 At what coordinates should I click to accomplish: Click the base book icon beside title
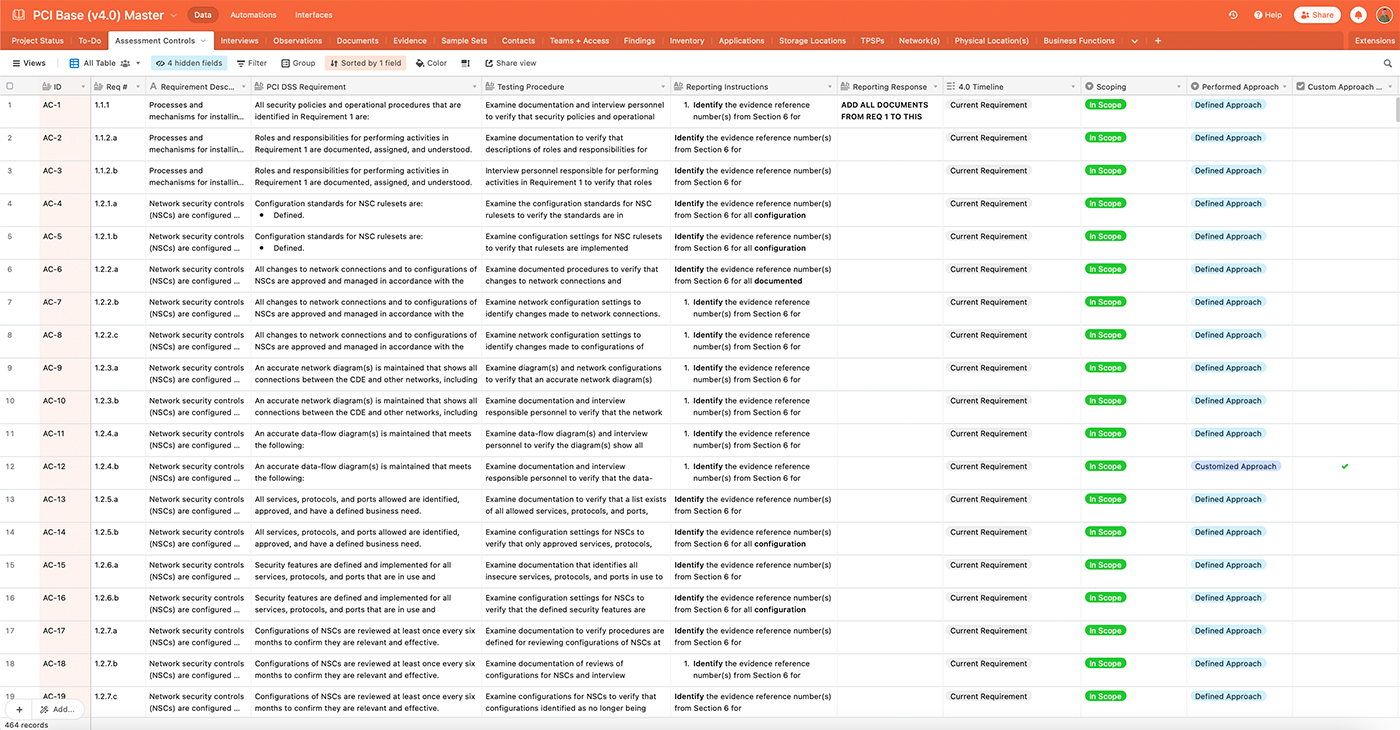pyautogui.click(x=19, y=15)
